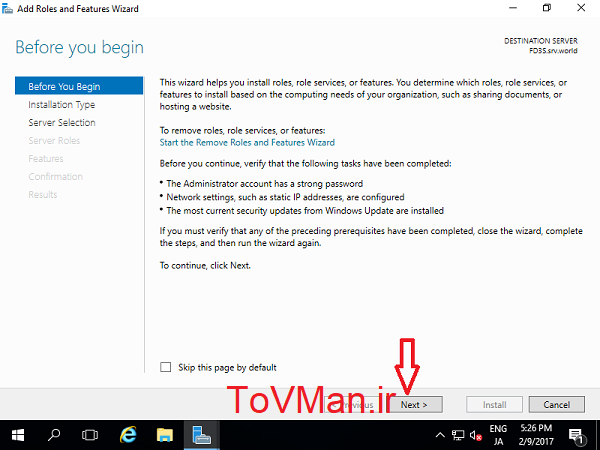This screenshot has height=450, width=600.
Task: Go to the Server Selection step
Action: 62,122
